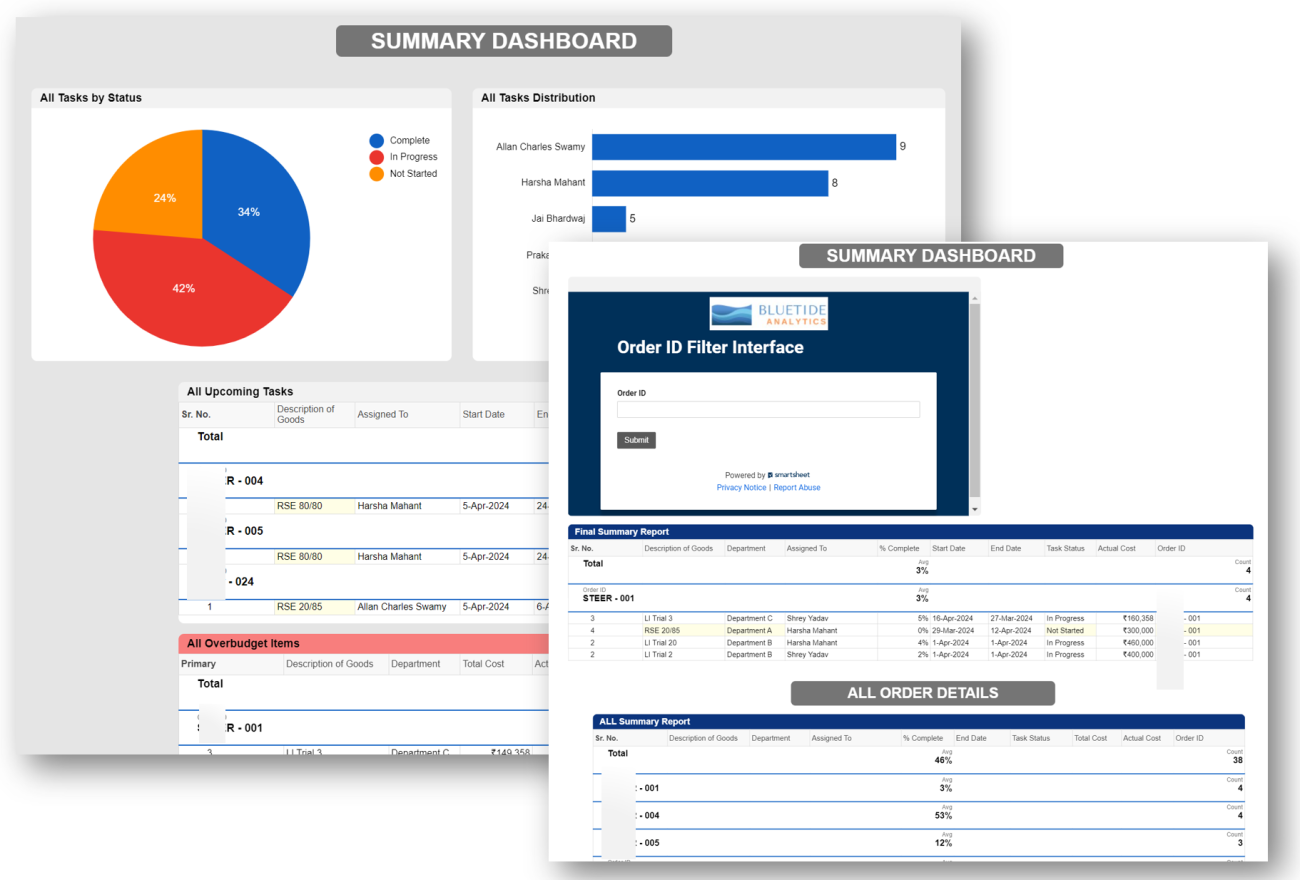Click the orange color swatch next to Not Started
1300x880 pixels.
376,173
